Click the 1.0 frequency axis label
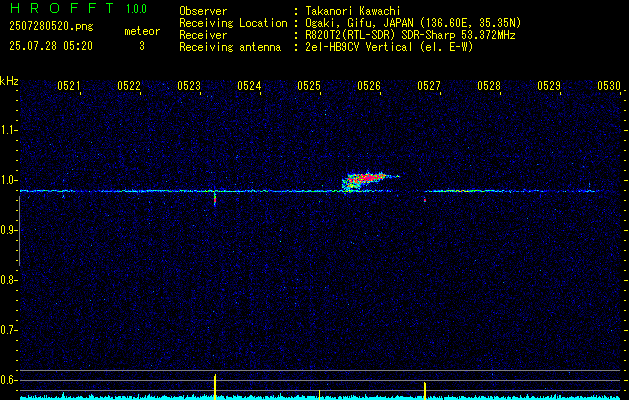The height and width of the screenshot is (400, 629). point(8,180)
